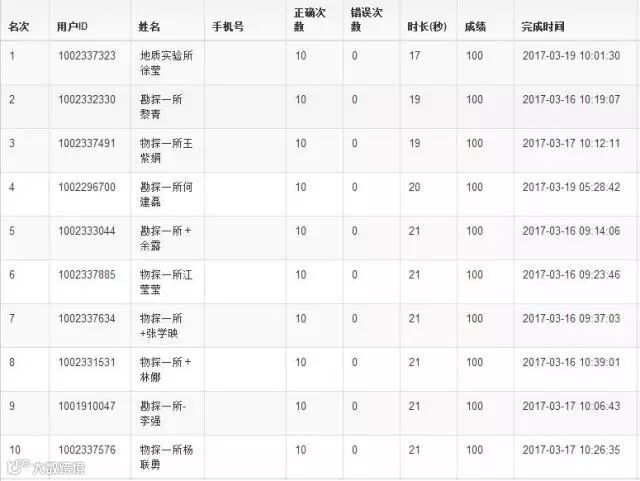Click the 成绩 column header
This screenshot has width=640, height=481.
476,27
